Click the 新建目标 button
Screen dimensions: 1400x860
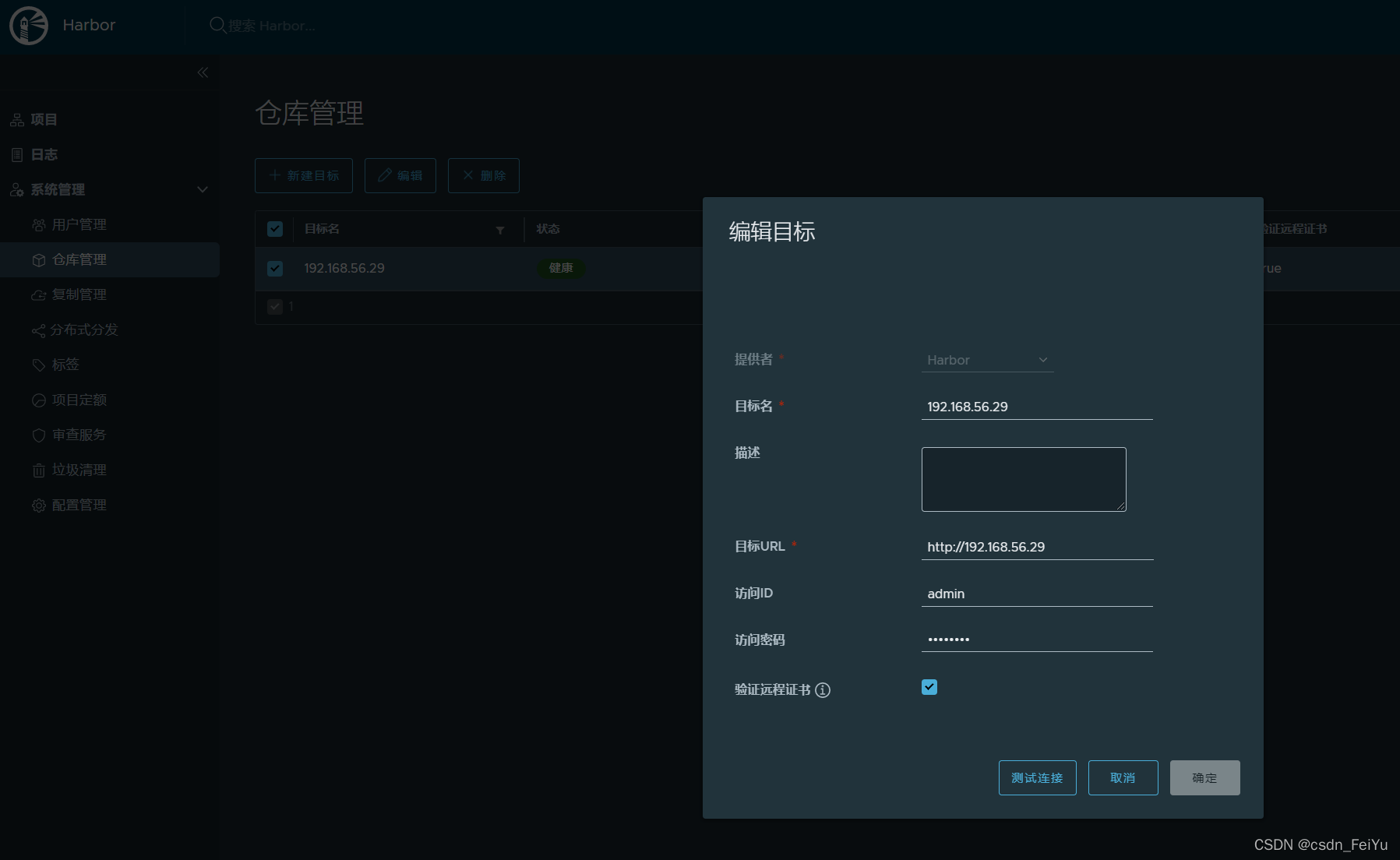[304, 175]
